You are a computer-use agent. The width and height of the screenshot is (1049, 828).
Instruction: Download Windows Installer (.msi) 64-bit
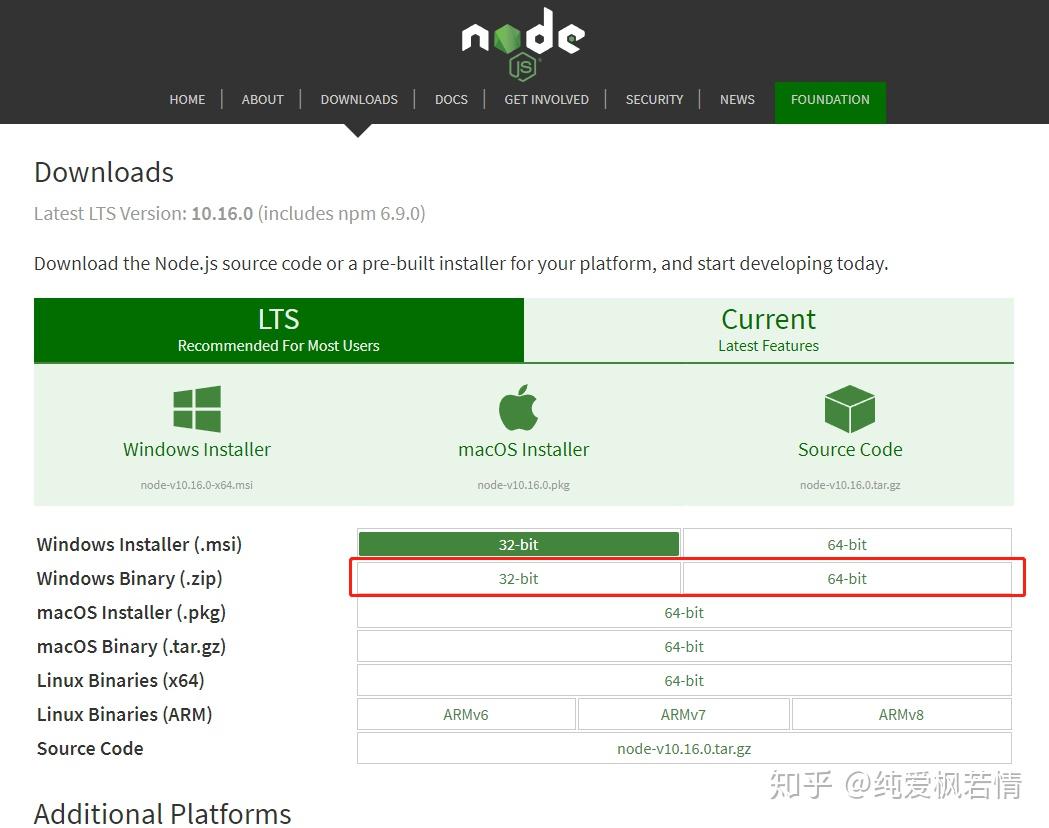(x=847, y=544)
